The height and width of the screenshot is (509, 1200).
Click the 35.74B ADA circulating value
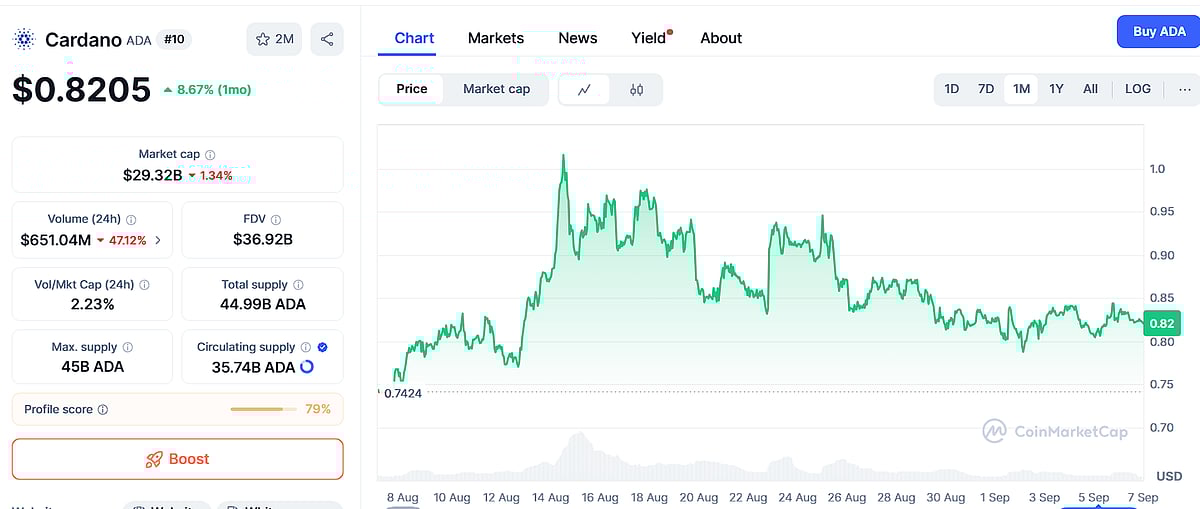(253, 367)
